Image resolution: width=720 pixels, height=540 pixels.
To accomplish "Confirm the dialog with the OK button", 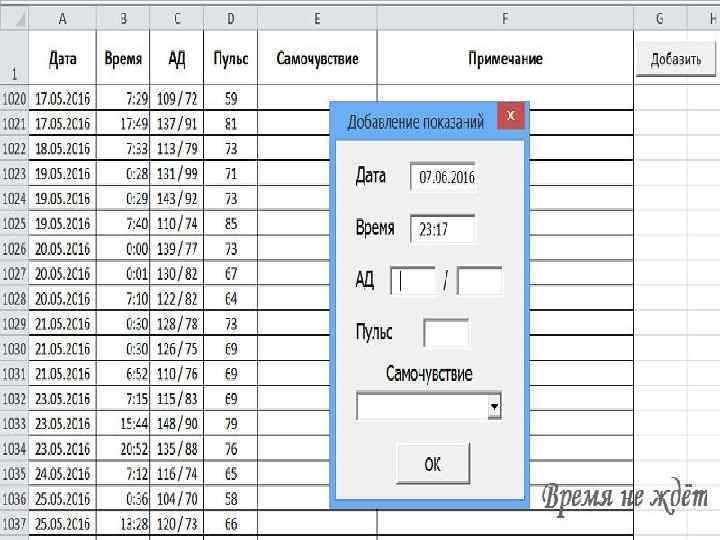I will coord(433,464).
